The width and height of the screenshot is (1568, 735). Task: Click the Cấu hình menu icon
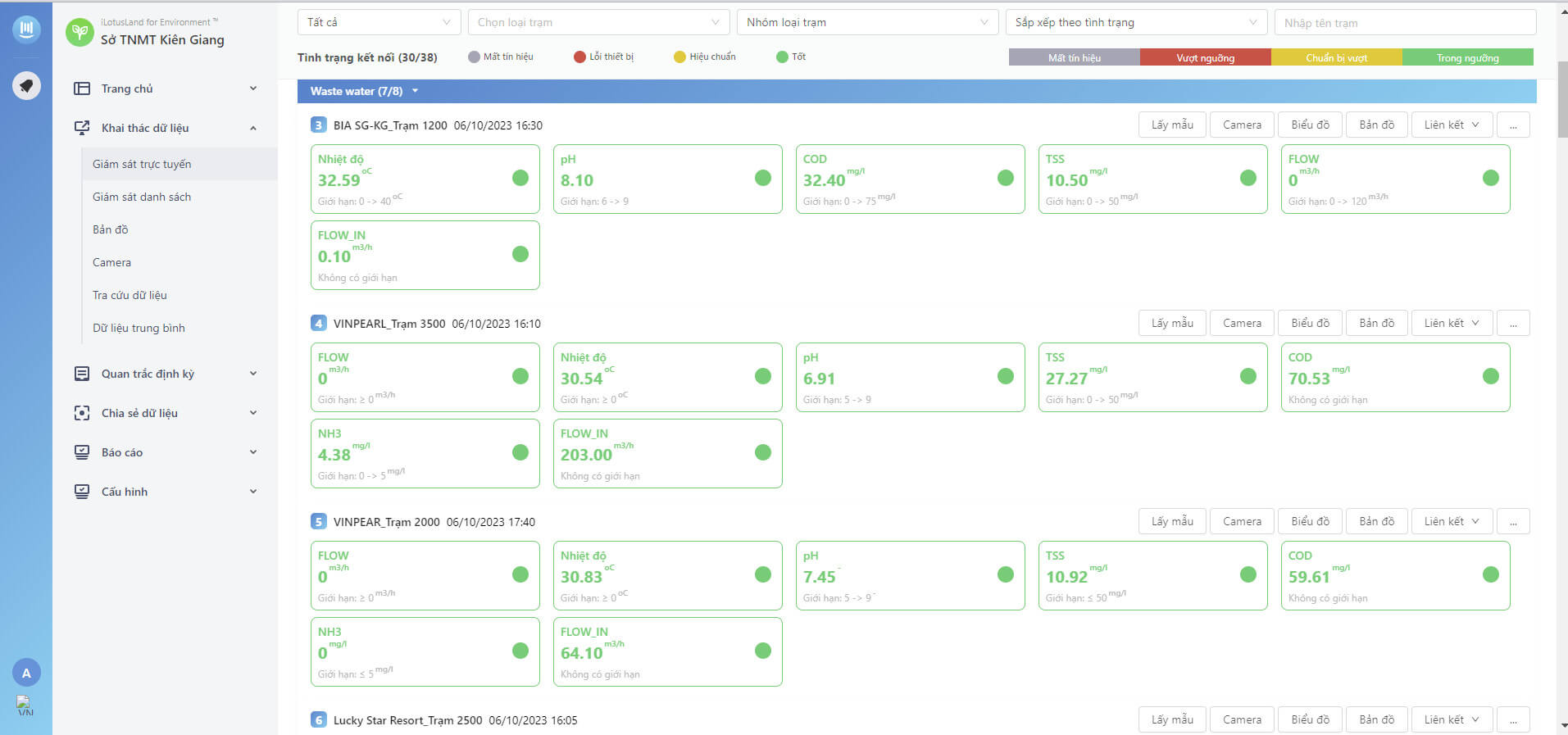click(82, 492)
